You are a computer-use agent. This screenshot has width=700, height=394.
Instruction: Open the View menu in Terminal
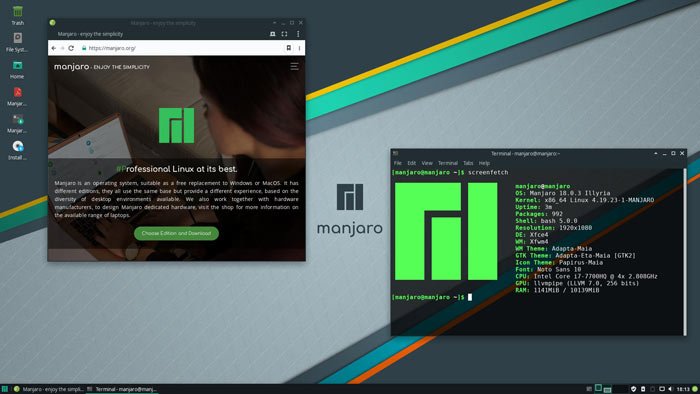click(x=427, y=163)
